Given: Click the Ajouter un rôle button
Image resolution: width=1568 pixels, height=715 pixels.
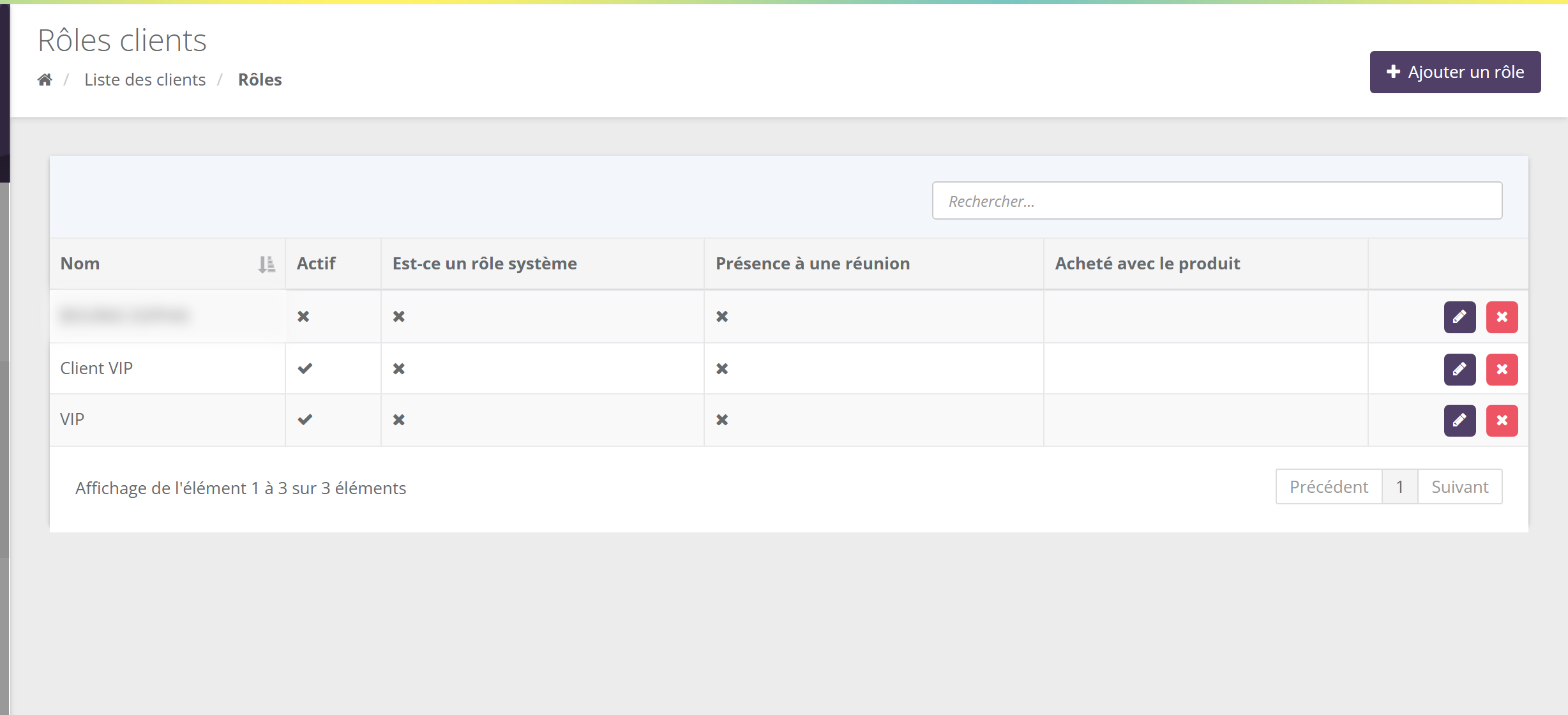Looking at the screenshot, I should (1455, 72).
